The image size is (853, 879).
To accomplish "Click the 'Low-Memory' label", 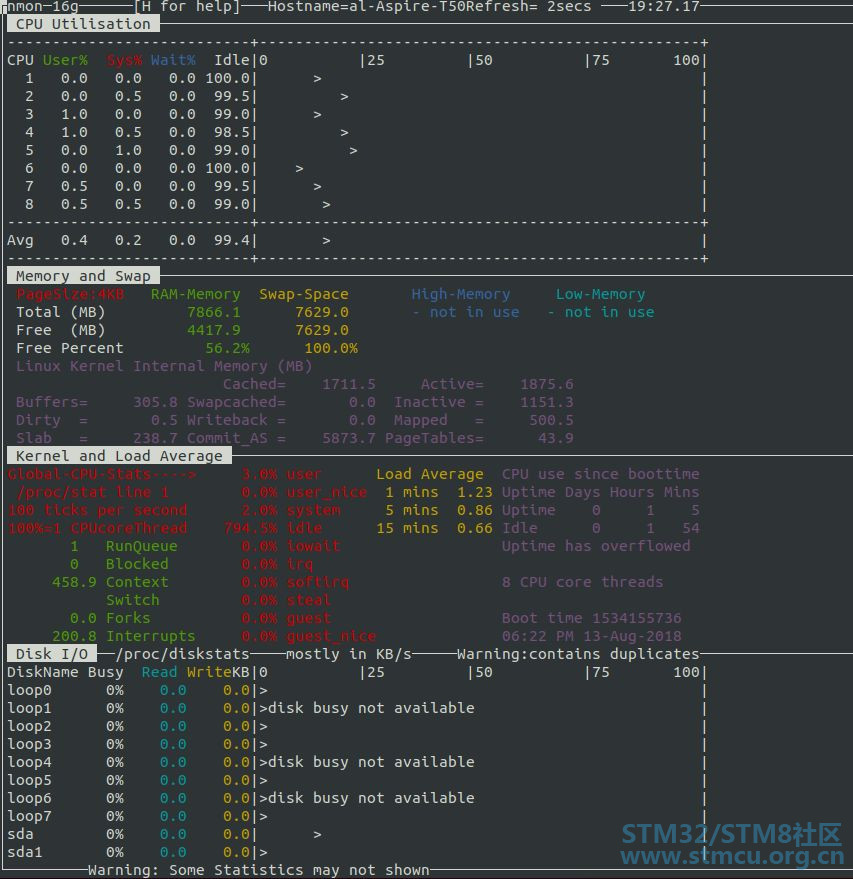I will (x=600, y=294).
